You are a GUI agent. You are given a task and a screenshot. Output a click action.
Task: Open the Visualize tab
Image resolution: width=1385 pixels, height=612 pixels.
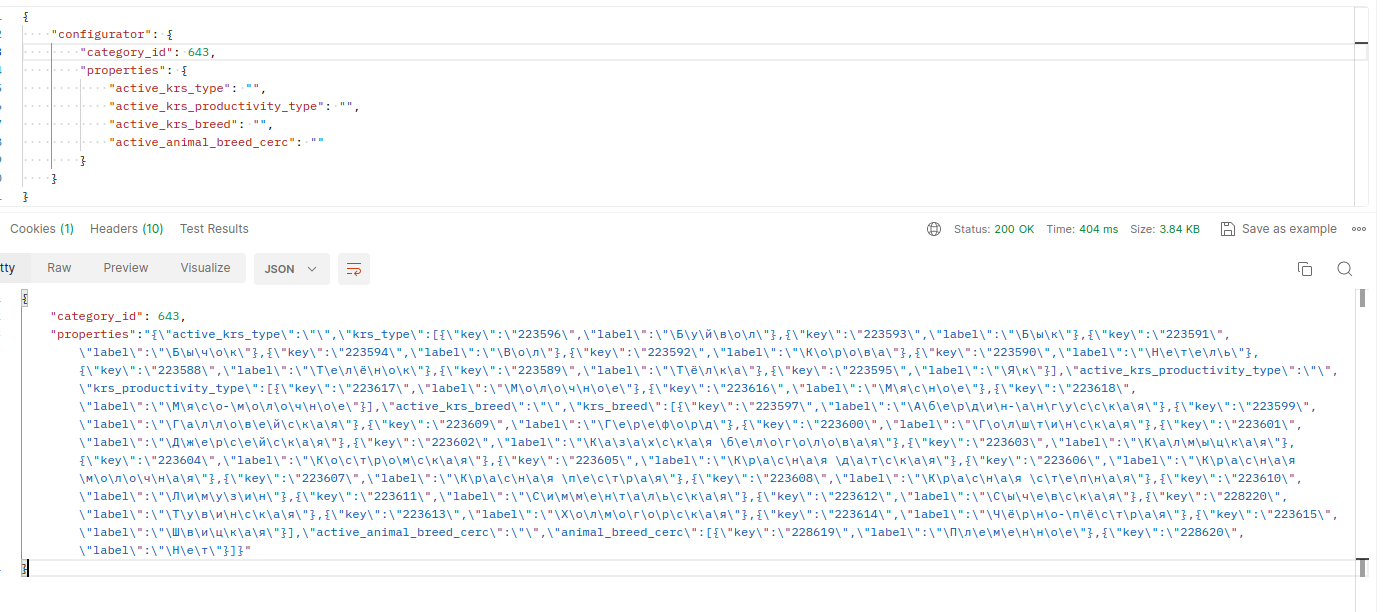click(205, 268)
